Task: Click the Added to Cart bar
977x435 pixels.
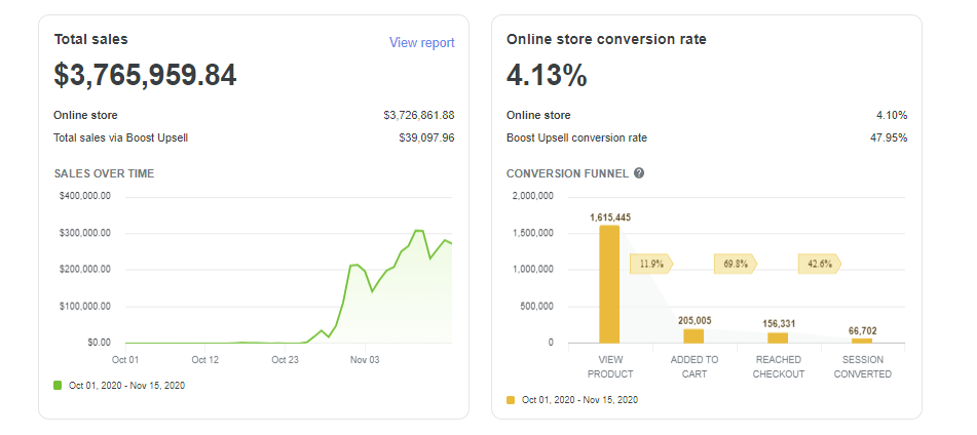Action: point(693,336)
